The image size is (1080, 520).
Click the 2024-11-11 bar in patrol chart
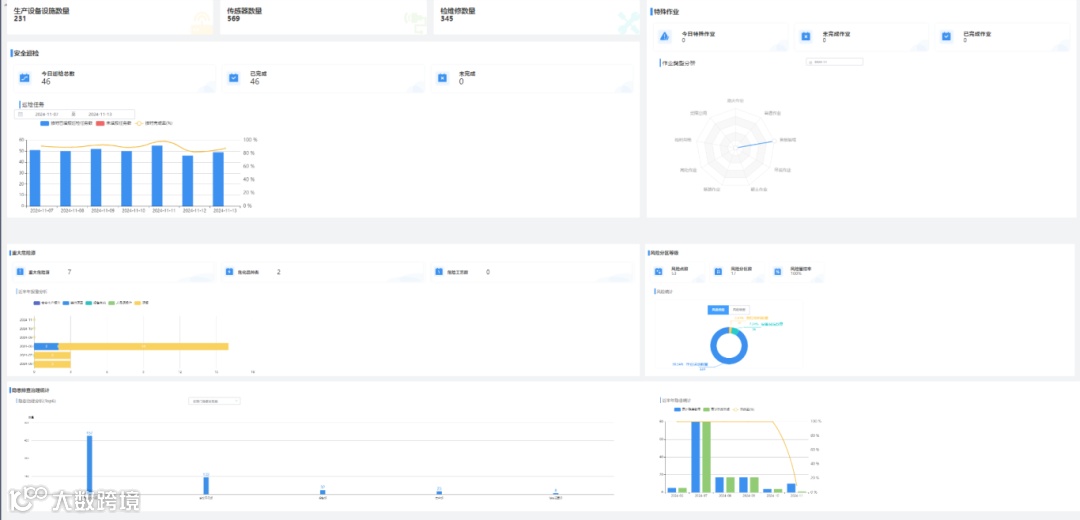157,175
